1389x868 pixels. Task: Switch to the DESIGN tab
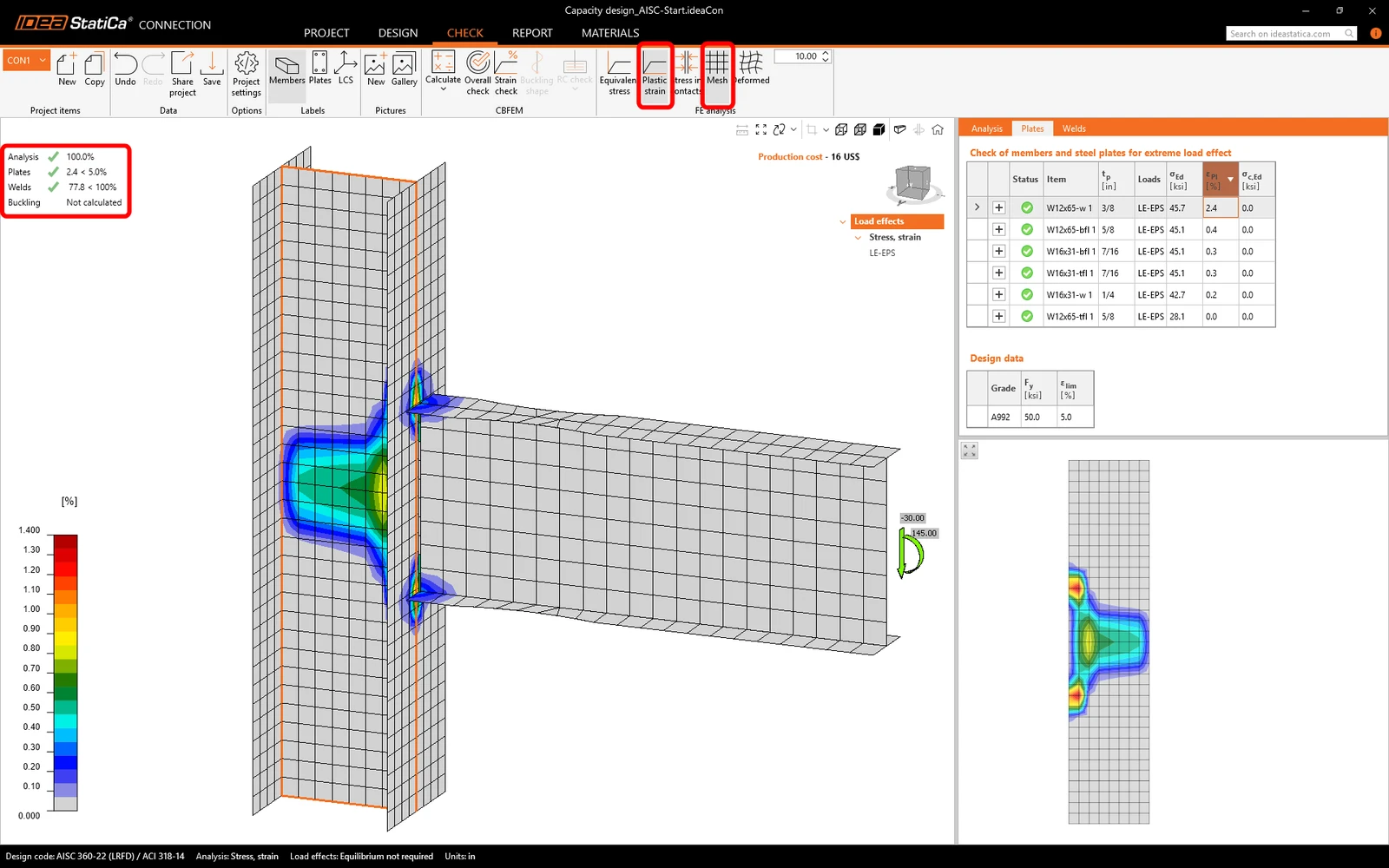(x=398, y=33)
